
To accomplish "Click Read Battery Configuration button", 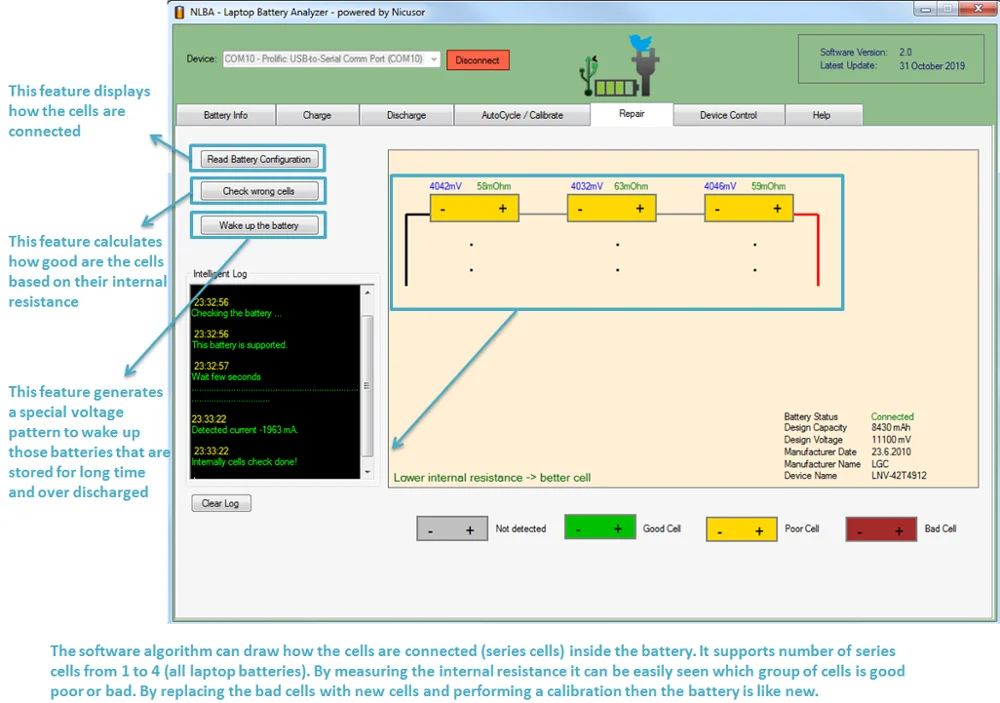I will pyautogui.click(x=259, y=159).
